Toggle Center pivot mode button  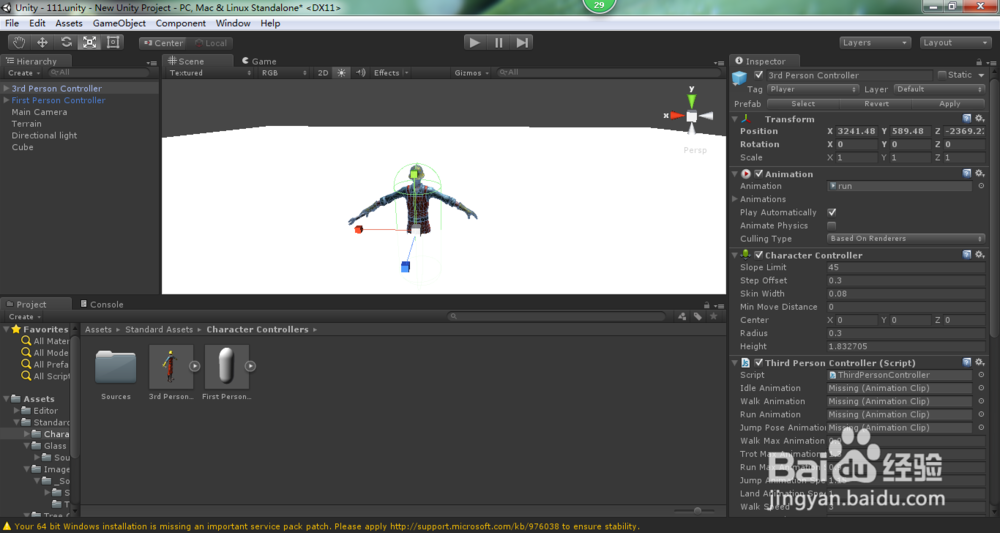[x=163, y=43]
